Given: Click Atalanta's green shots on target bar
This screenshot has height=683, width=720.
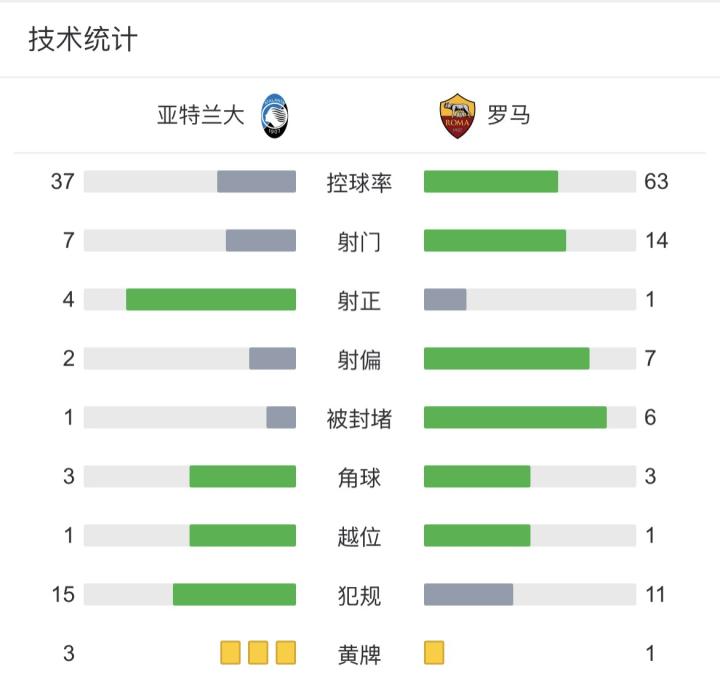Looking at the screenshot, I should click(x=210, y=299).
